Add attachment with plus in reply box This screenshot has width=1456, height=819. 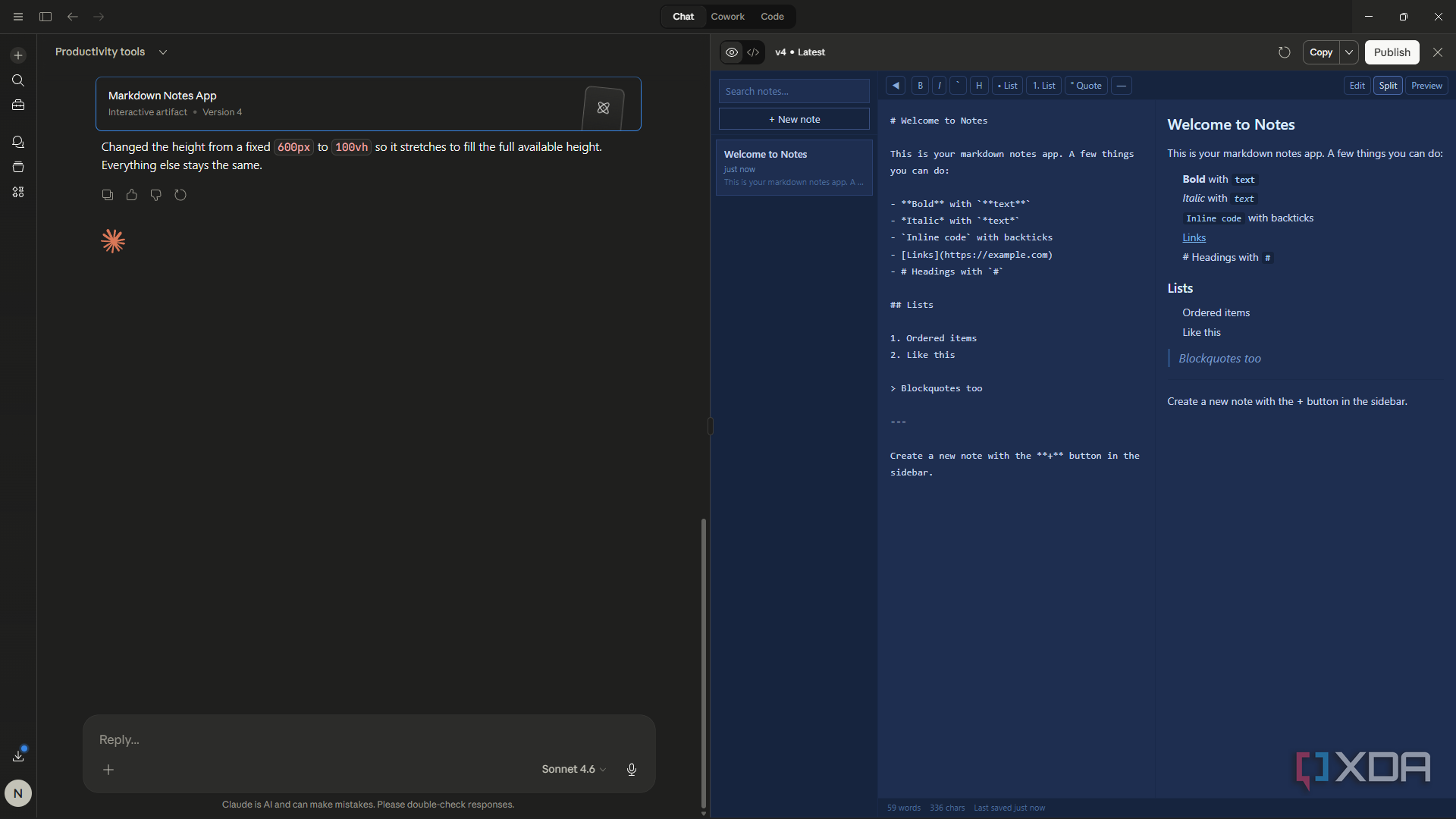pyautogui.click(x=108, y=770)
